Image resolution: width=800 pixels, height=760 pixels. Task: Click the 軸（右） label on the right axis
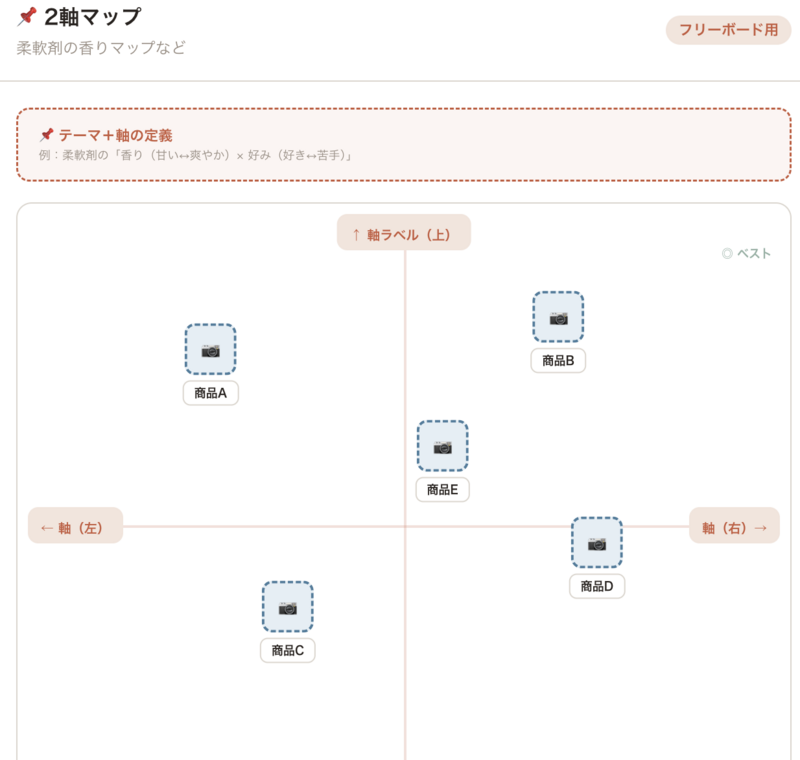click(734, 525)
